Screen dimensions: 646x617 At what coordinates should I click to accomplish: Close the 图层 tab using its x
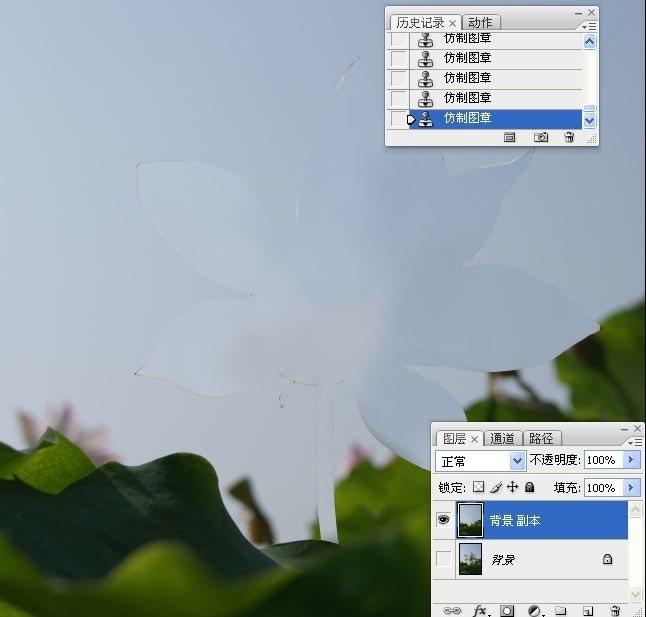click(475, 439)
